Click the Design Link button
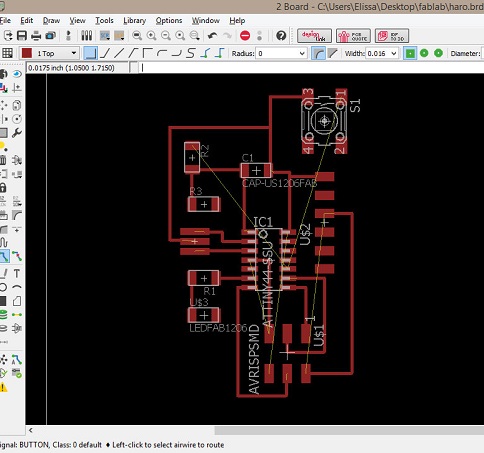This screenshot has height=453, width=484. click(314, 36)
